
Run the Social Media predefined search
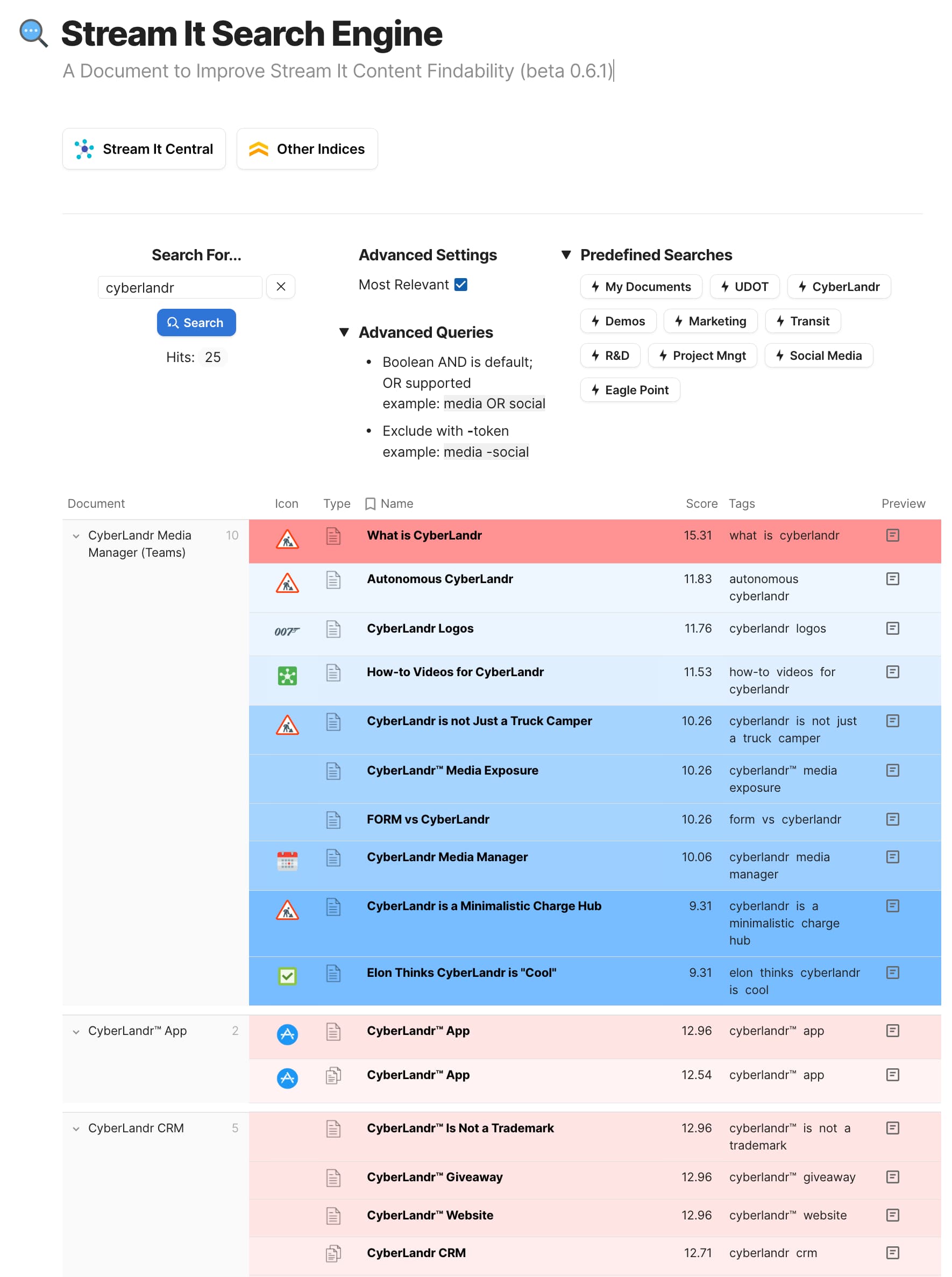(x=818, y=356)
